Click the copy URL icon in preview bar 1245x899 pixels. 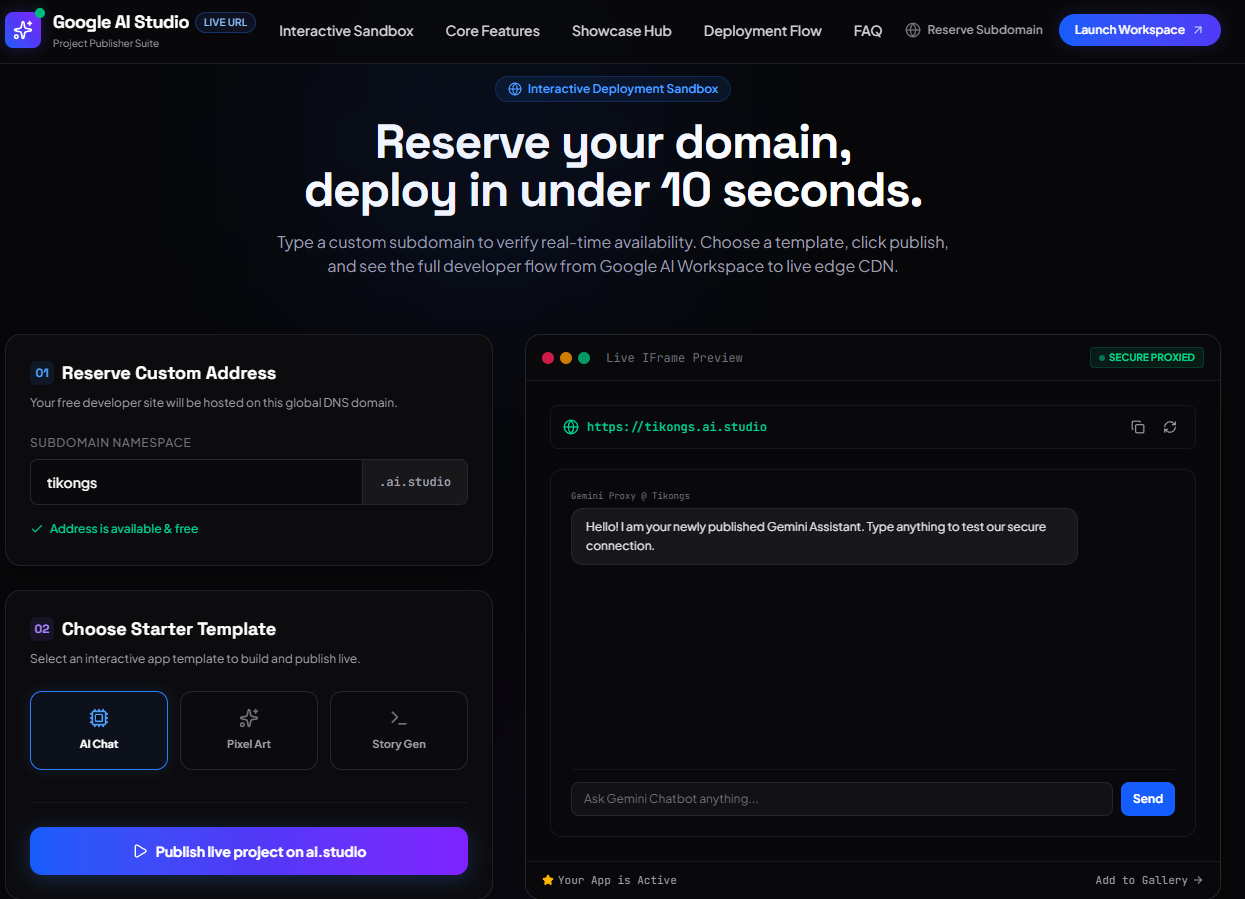(x=1138, y=427)
